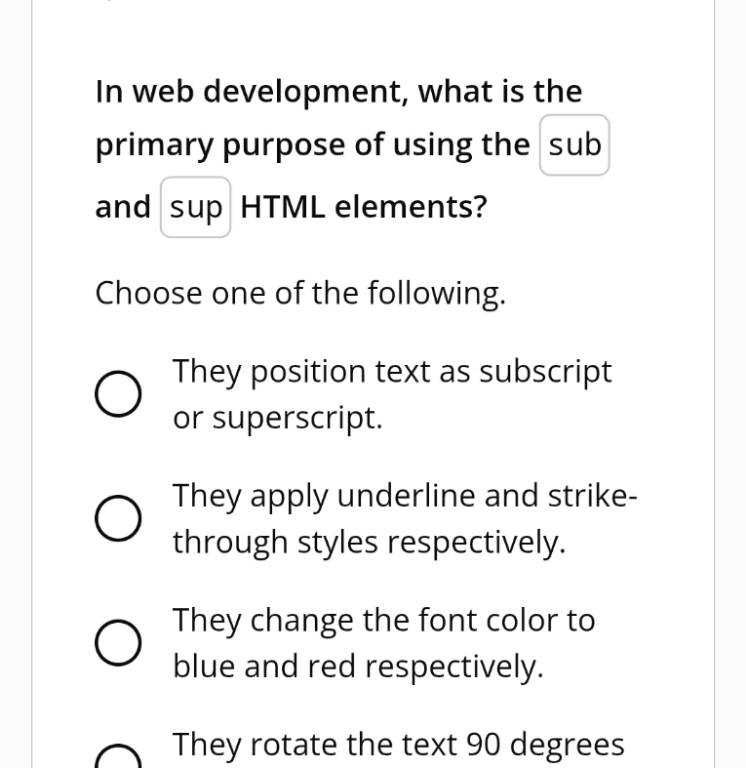
Task: Click the 'sup' inline code tag
Action: tap(195, 207)
